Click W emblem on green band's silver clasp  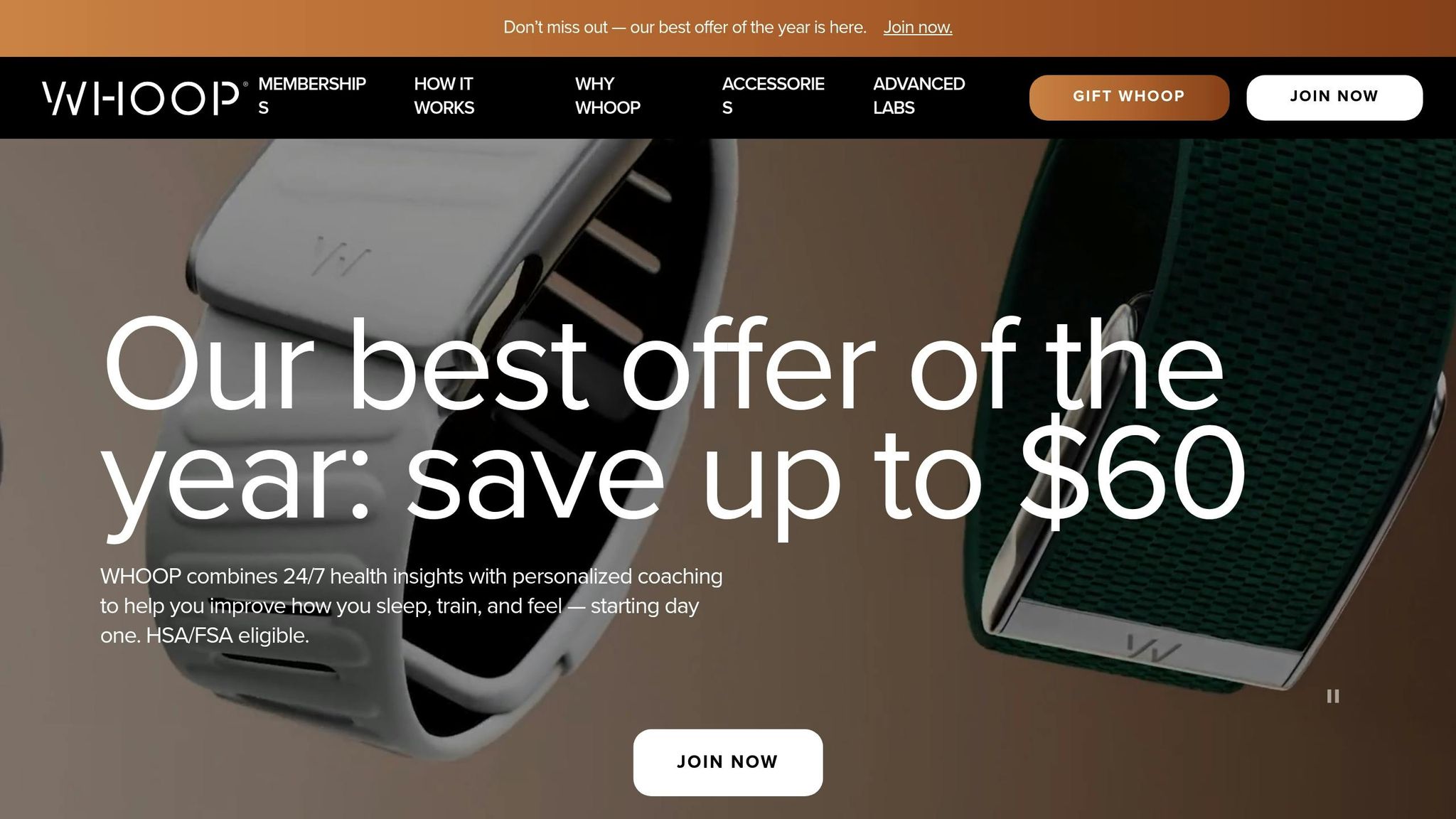click(1154, 648)
